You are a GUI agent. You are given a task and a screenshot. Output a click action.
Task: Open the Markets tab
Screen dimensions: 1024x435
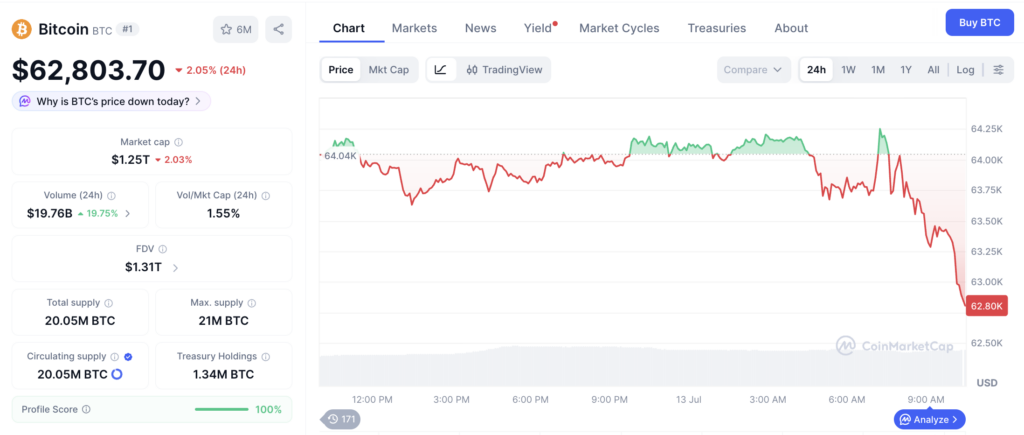click(x=414, y=28)
